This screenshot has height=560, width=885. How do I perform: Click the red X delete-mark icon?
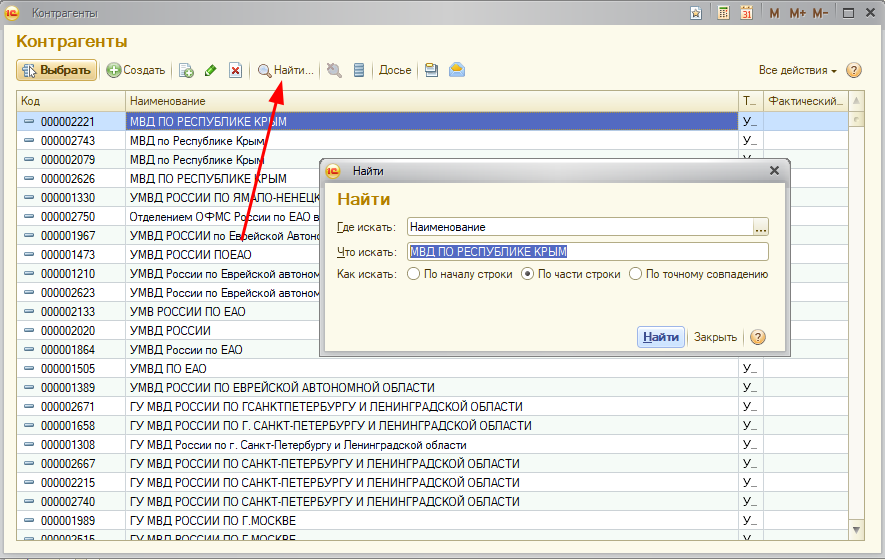pos(235,70)
